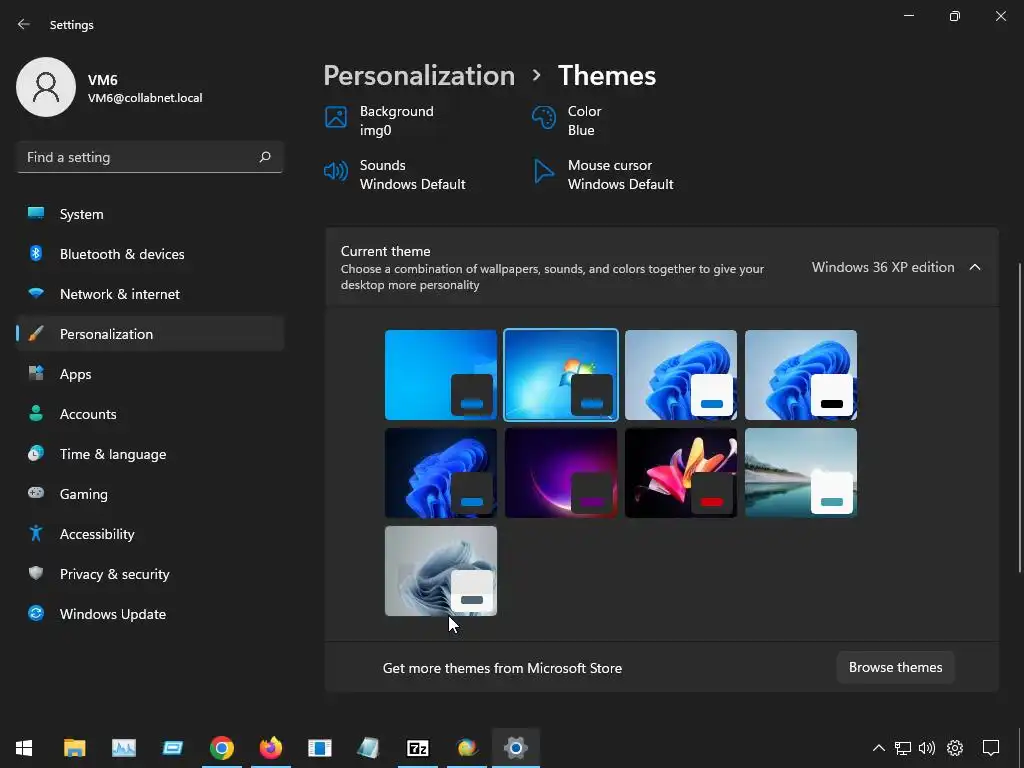The image size is (1024, 768).
Task: Open the blue window app on taskbar
Action: tap(172, 748)
